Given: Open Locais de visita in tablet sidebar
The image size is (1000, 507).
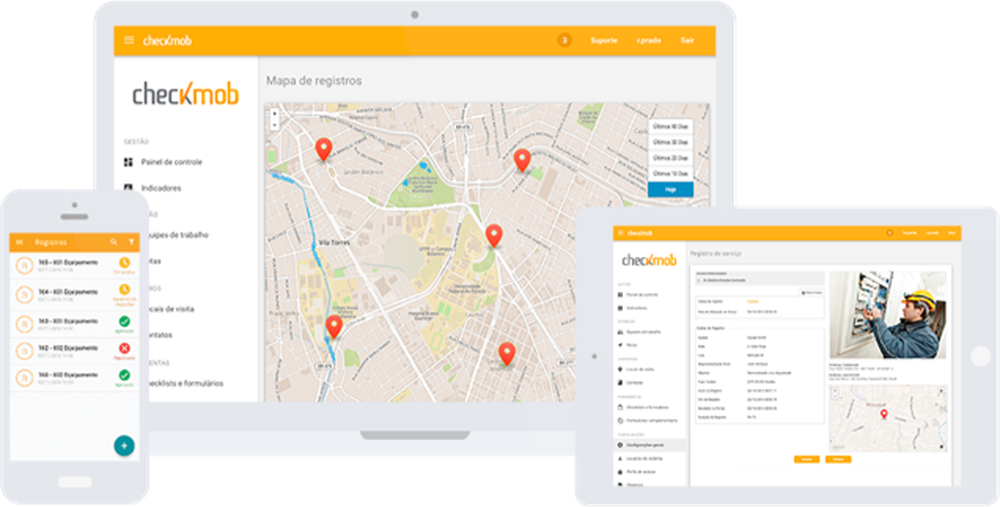Looking at the screenshot, I should [640, 369].
